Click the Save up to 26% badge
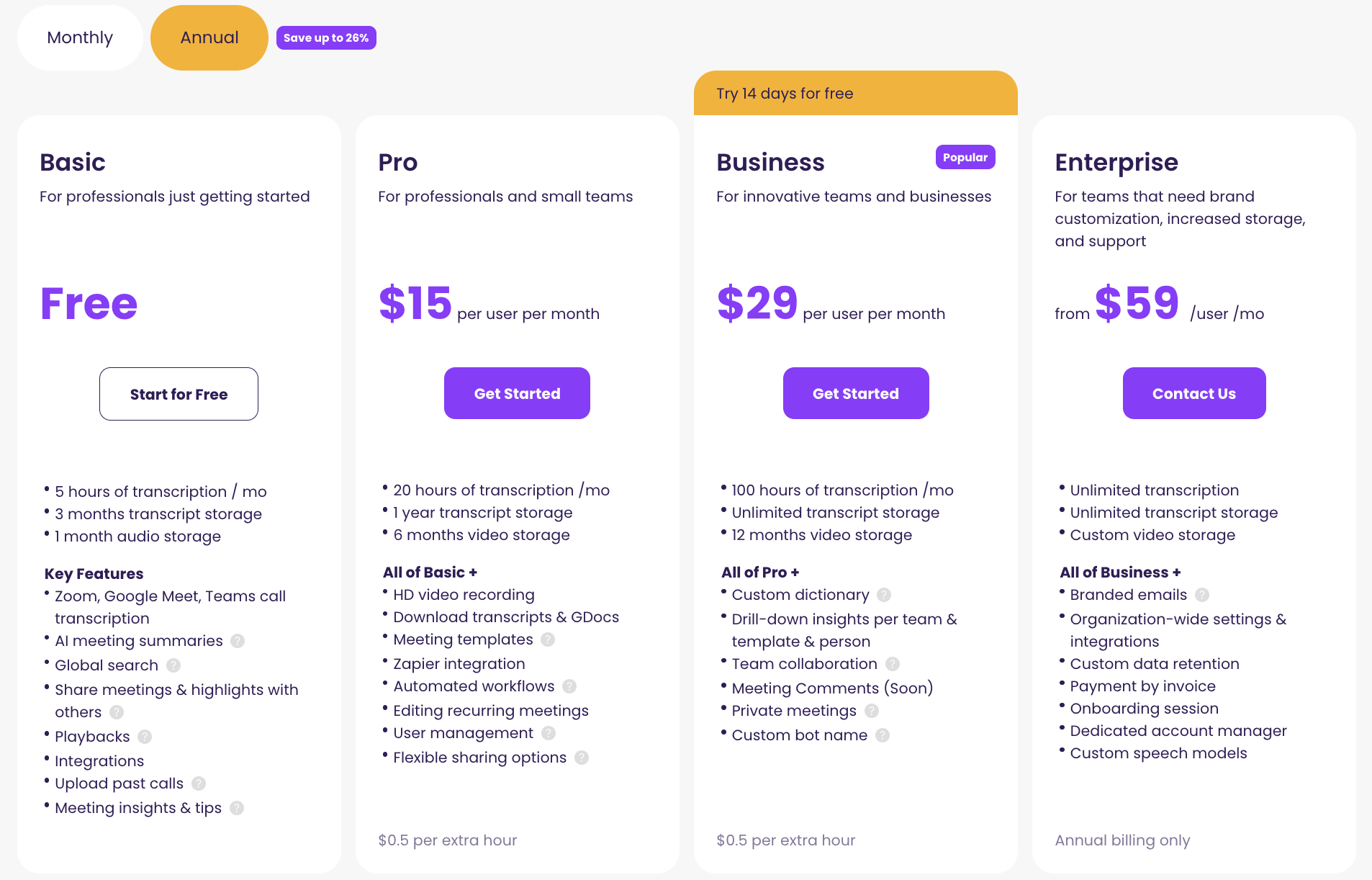This screenshot has height=880, width=1372. click(x=326, y=37)
